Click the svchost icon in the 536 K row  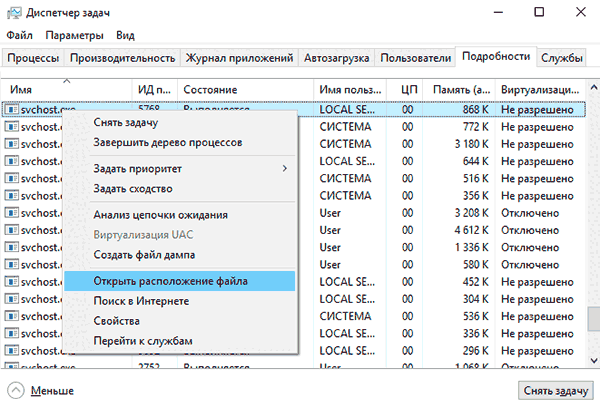(x=12, y=316)
